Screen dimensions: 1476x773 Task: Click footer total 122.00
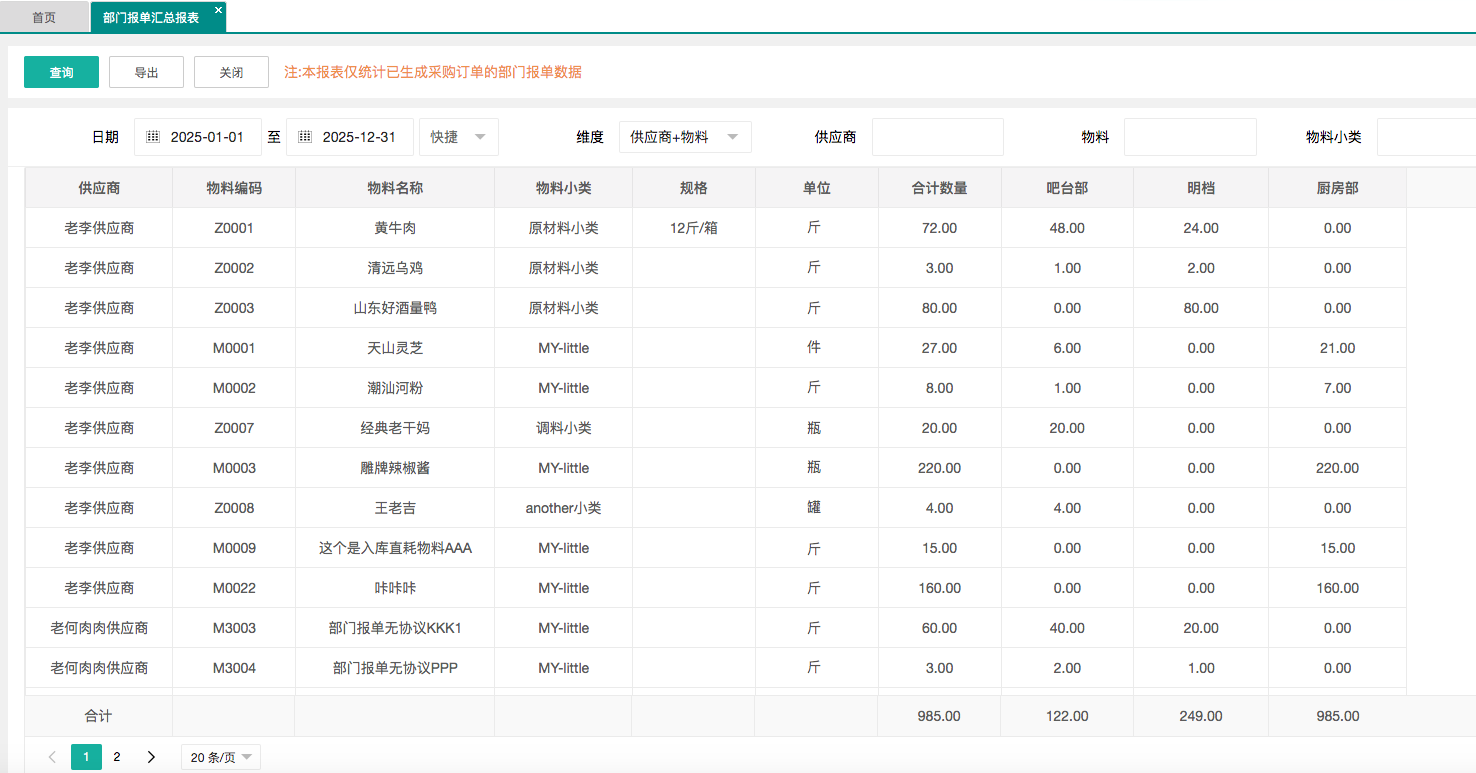pos(1067,716)
